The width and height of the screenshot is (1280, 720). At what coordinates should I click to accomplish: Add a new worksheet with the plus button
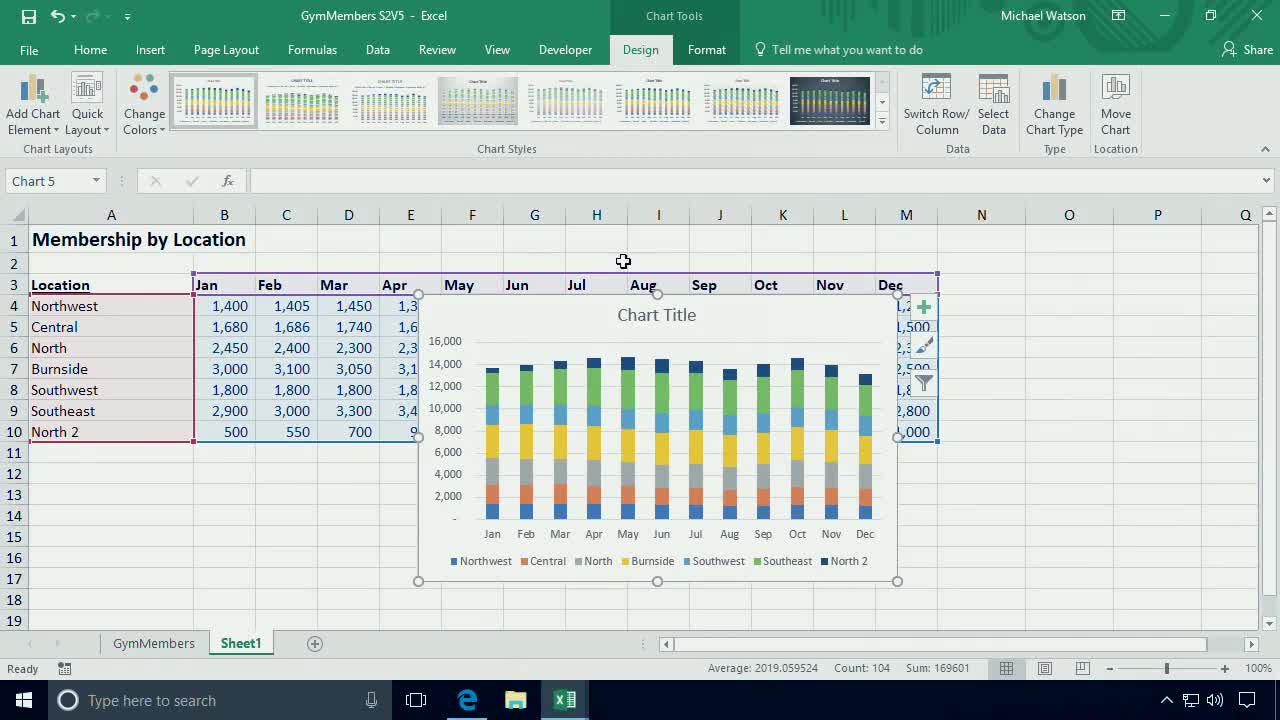point(314,643)
